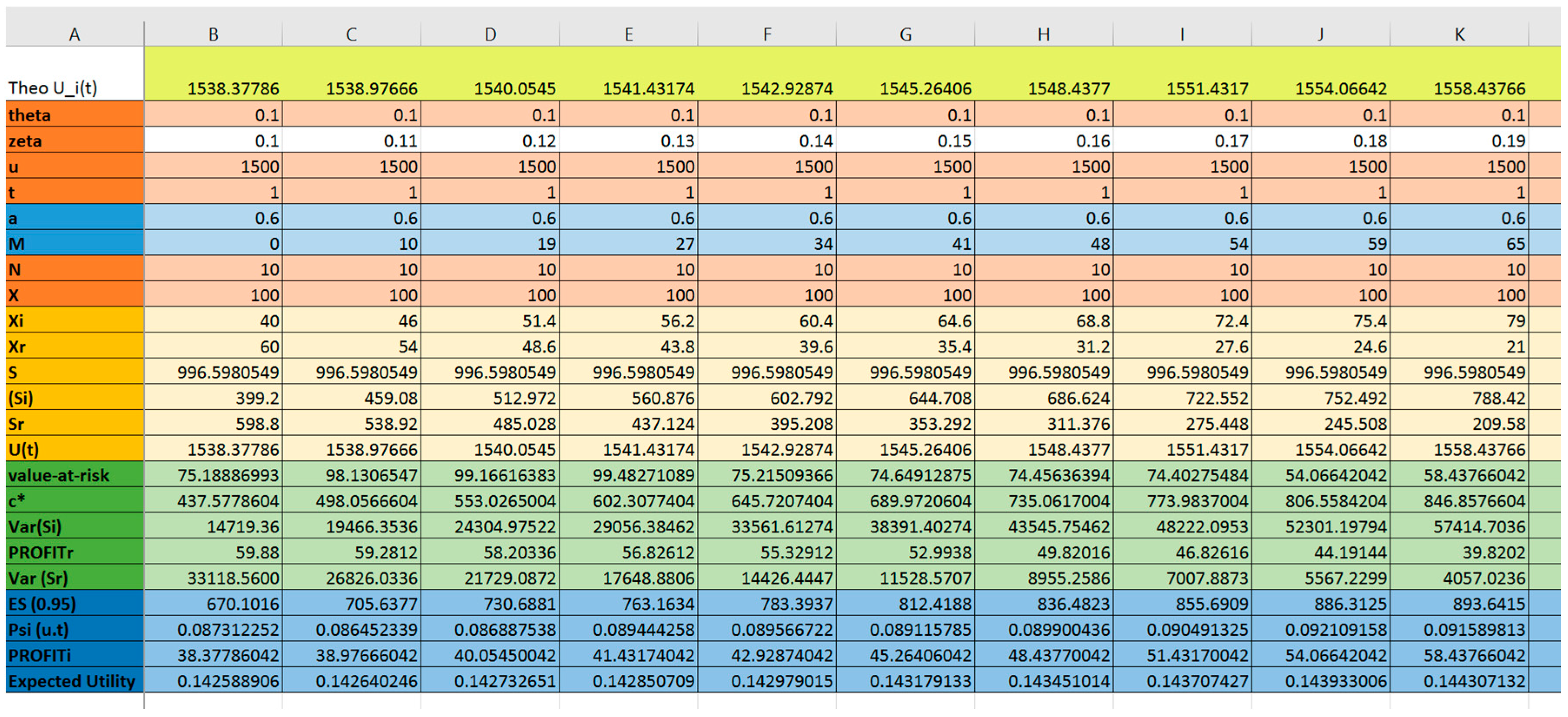
Task: Select column K header
Action: 1459,34
